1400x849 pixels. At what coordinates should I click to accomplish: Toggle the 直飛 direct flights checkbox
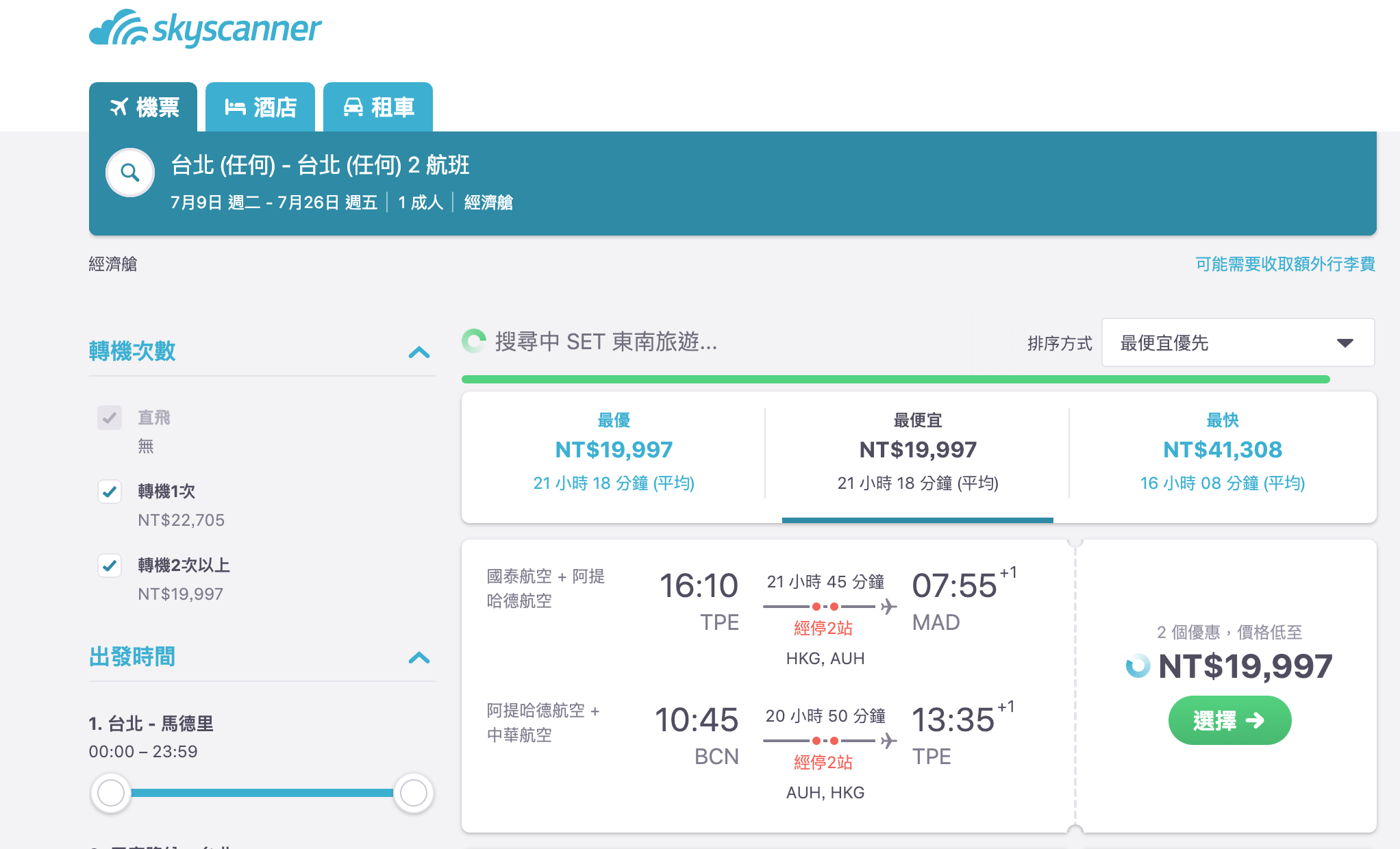[x=110, y=418]
